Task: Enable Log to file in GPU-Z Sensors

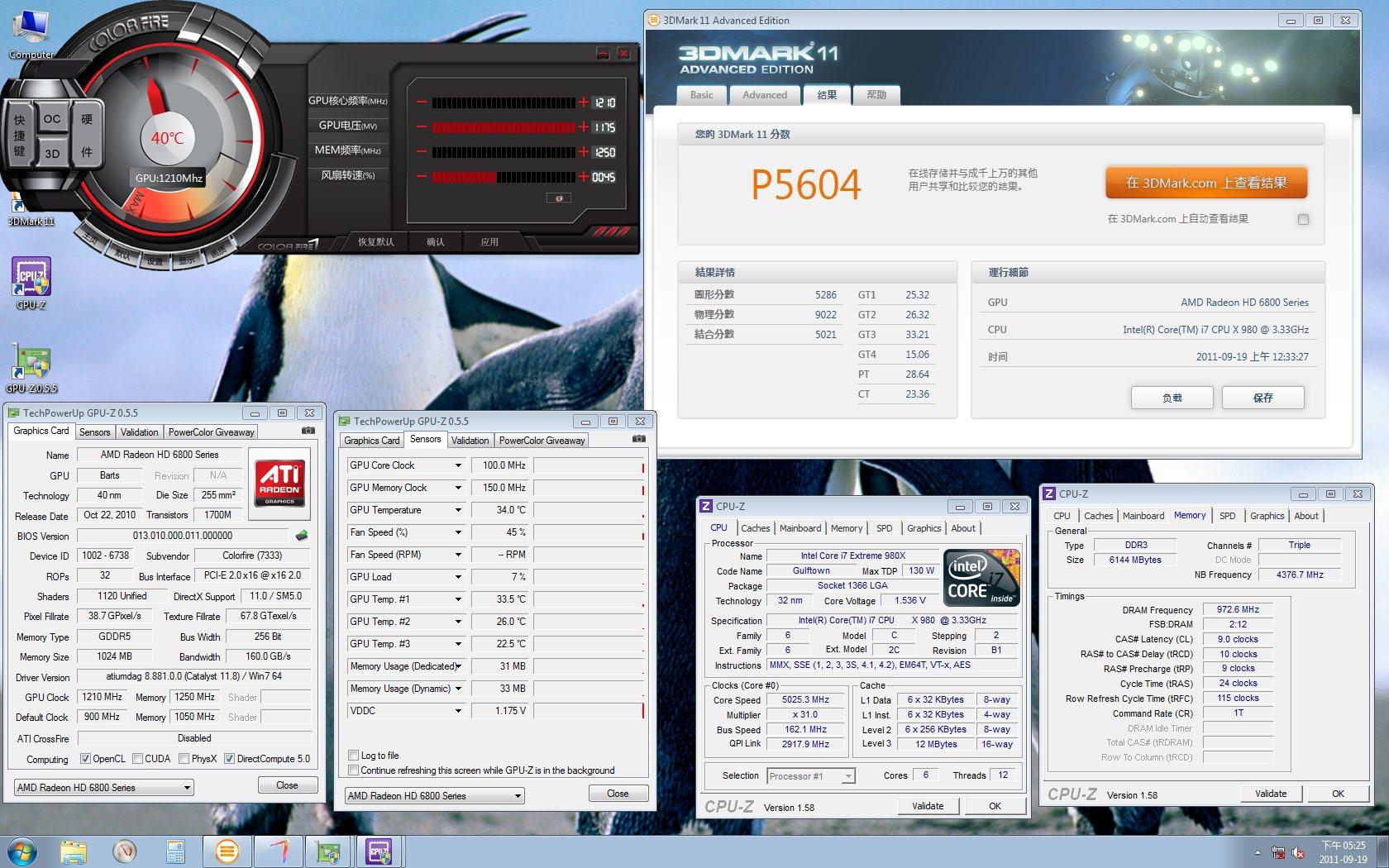Action: click(354, 756)
